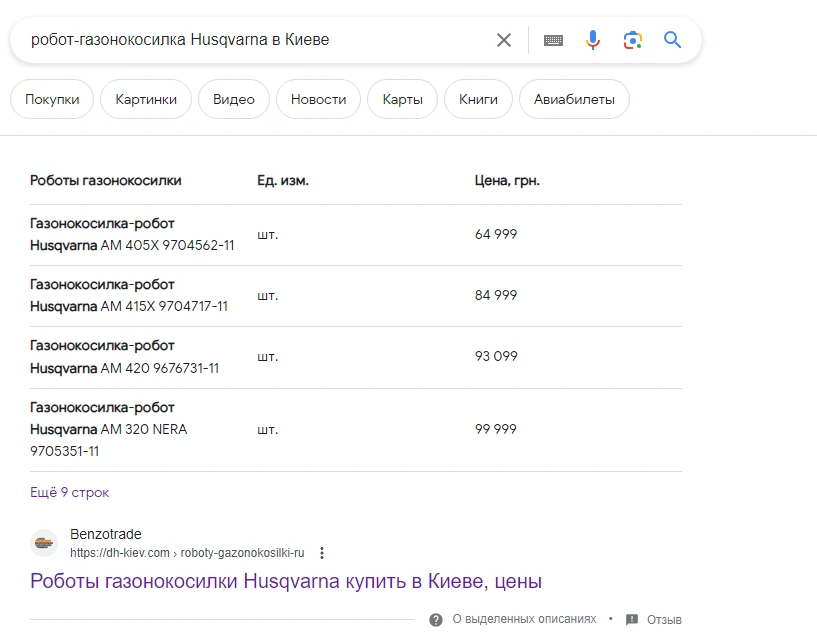Click the price 99 999
The height and width of the screenshot is (637, 817).
(496, 429)
